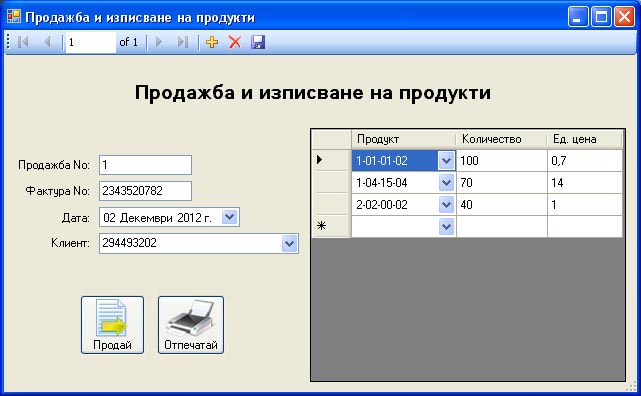Image resolution: width=641 pixels, height=396 pixels.
Task: Select quantity cell with value 70
Action: coord(502,183)
